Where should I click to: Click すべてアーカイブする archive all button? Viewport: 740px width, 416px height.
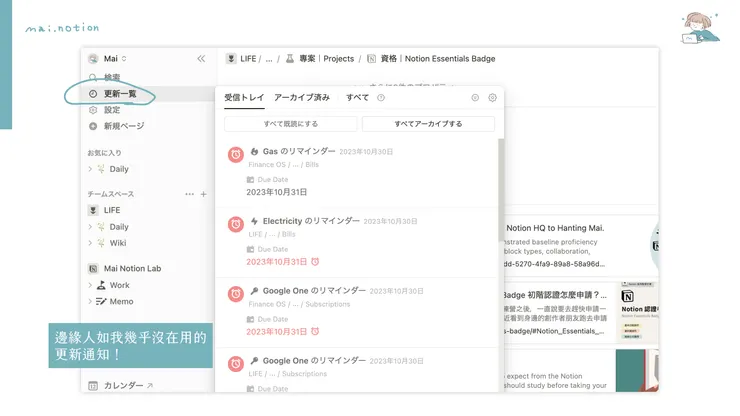(429, 124)
